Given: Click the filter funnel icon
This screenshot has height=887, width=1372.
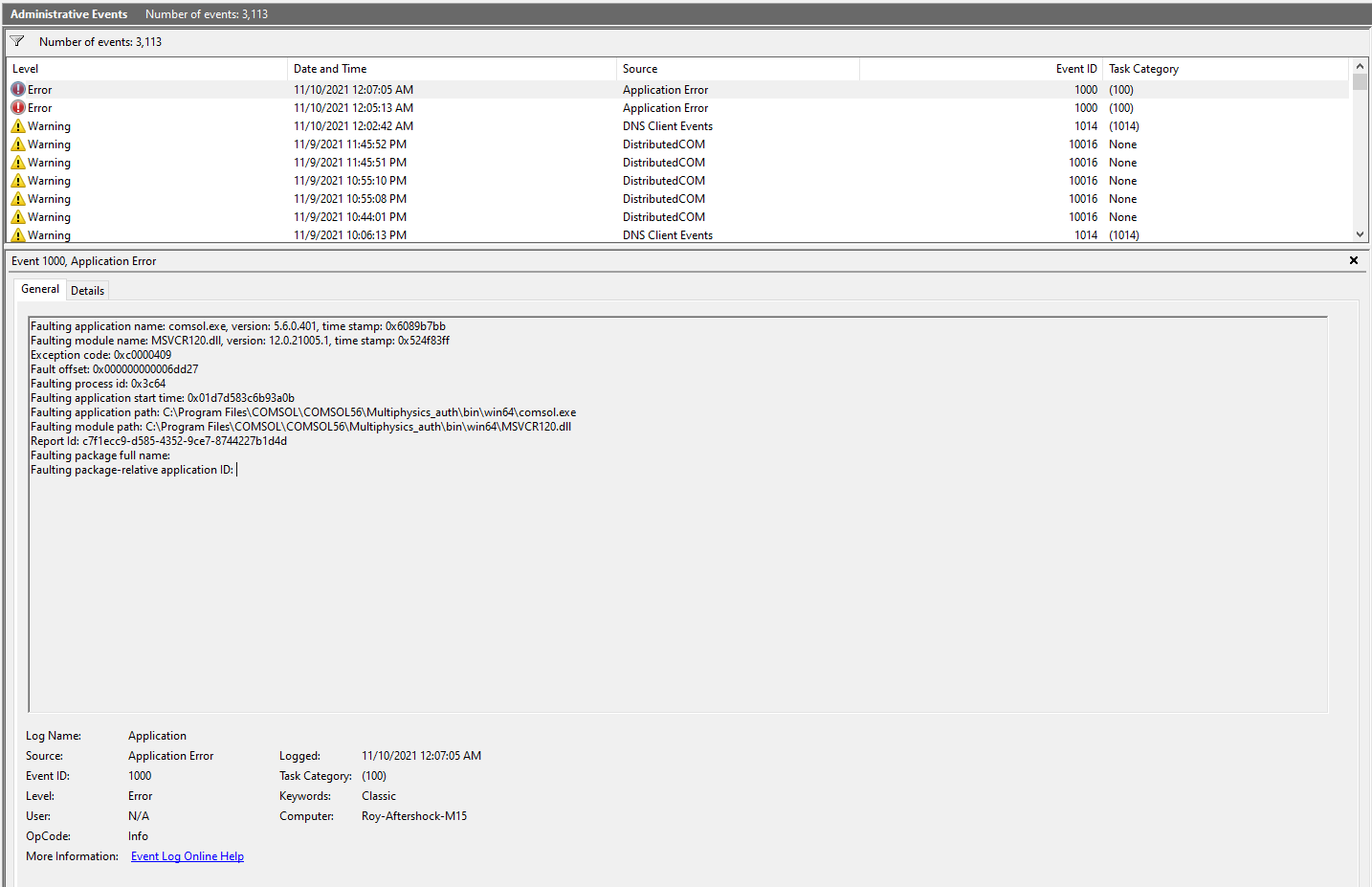Looking at the screenshot, I should click(x=17, y=41).
